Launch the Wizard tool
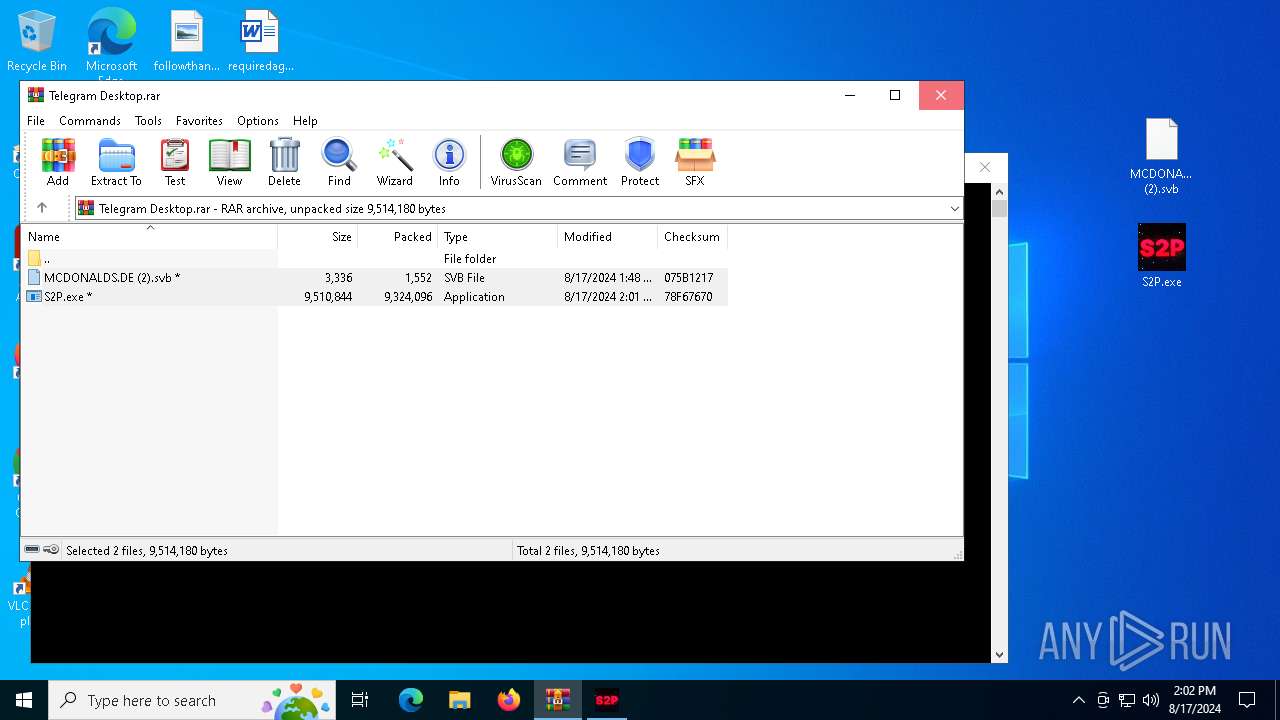 tap(394, 162)
